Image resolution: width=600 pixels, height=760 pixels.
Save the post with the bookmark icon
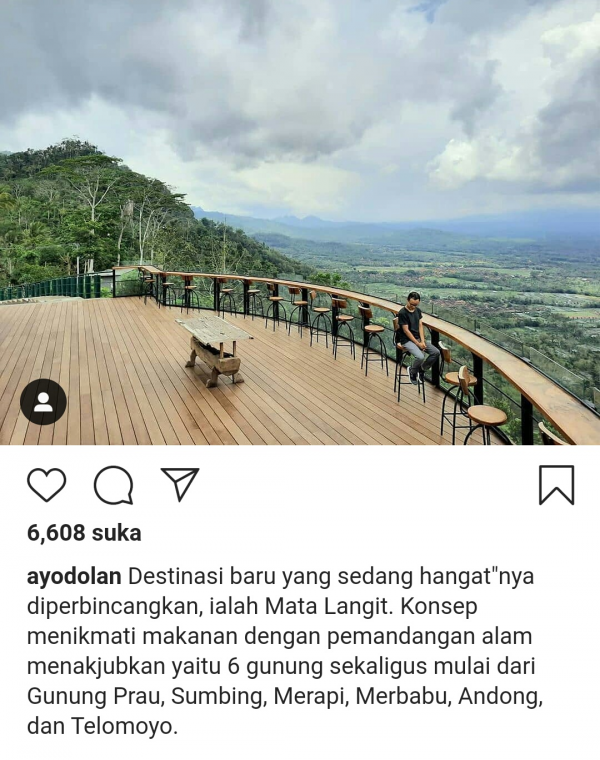point(556,485)
